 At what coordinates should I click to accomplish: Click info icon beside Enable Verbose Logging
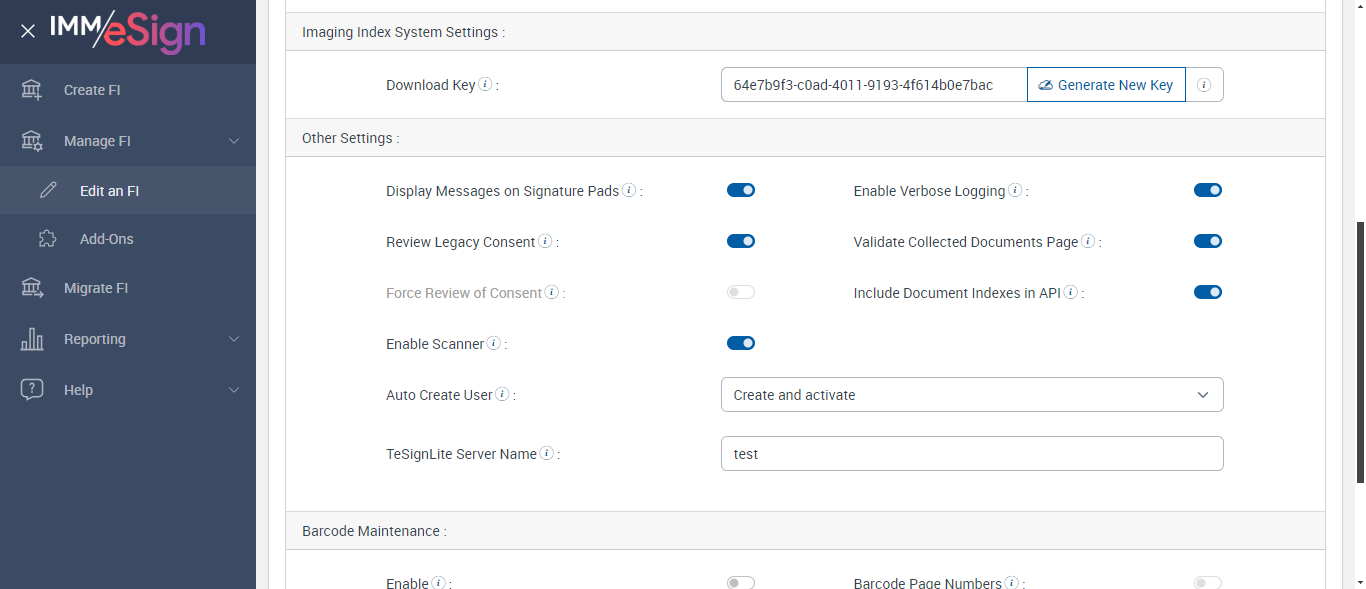pyautogui.click(x=1015, y=190)
